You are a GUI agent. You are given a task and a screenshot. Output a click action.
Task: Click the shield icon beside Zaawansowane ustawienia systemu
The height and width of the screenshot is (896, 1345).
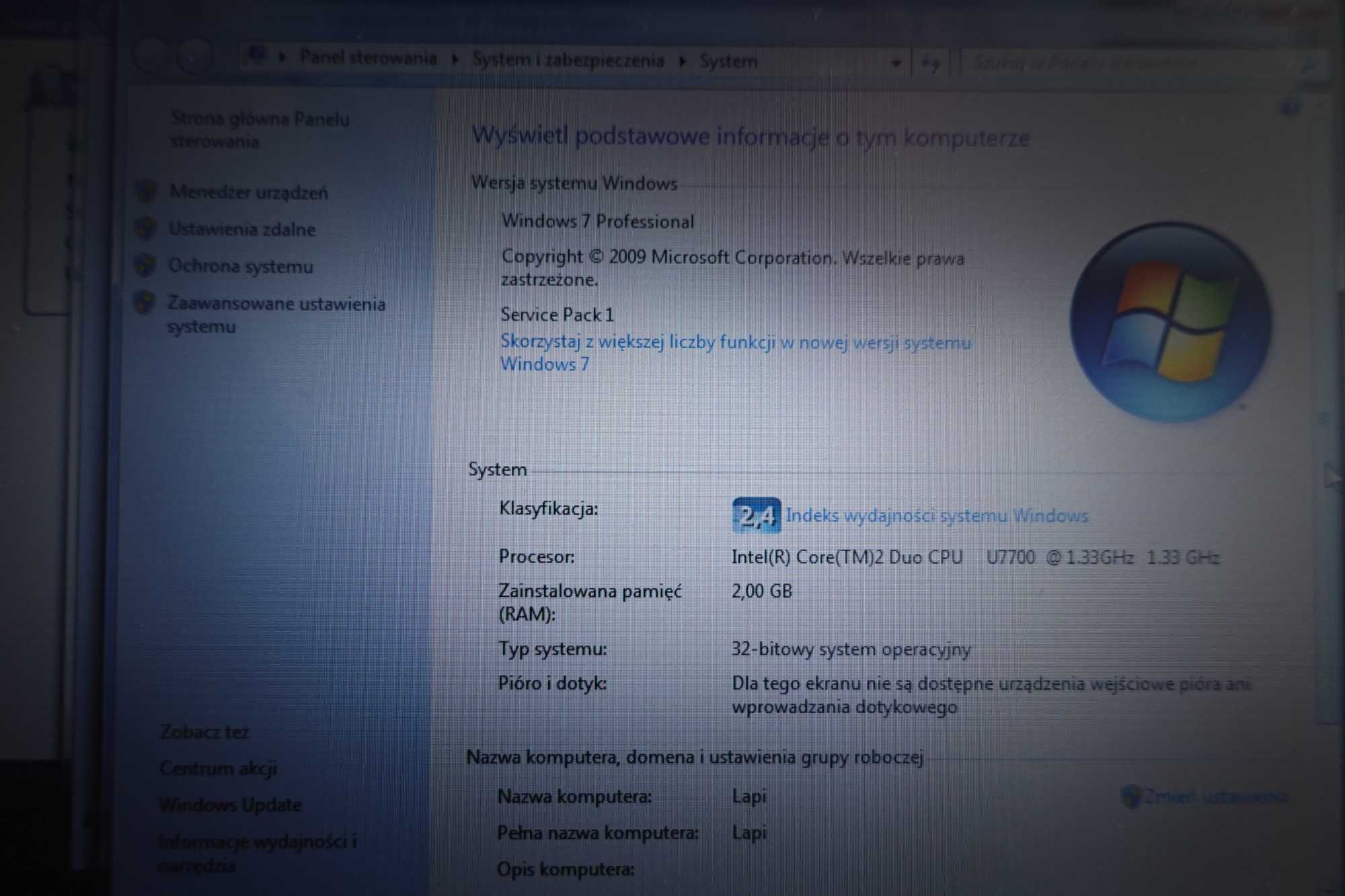click(x=144, y=303)
